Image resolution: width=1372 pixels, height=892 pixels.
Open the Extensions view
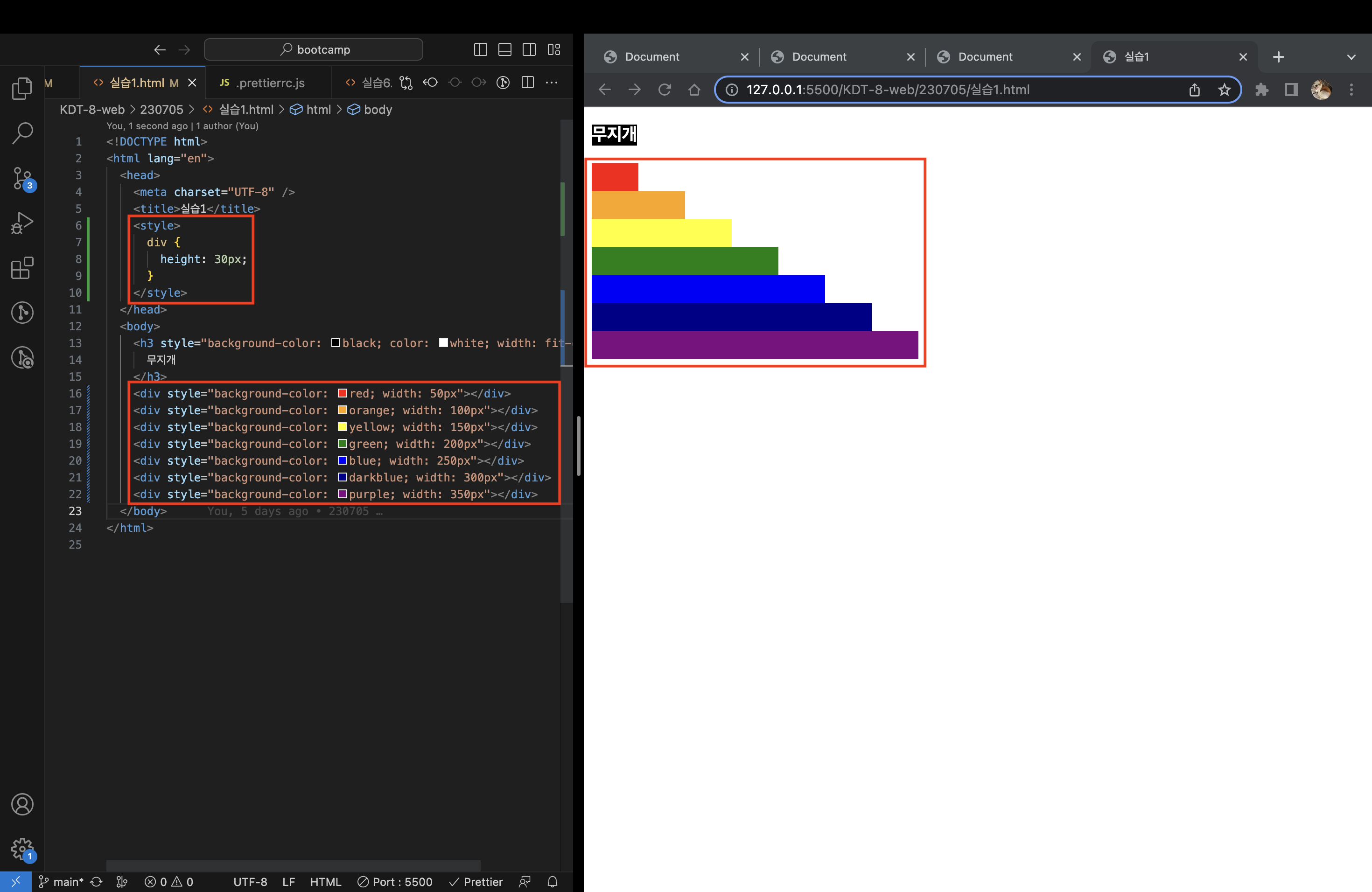pos(22,268)
